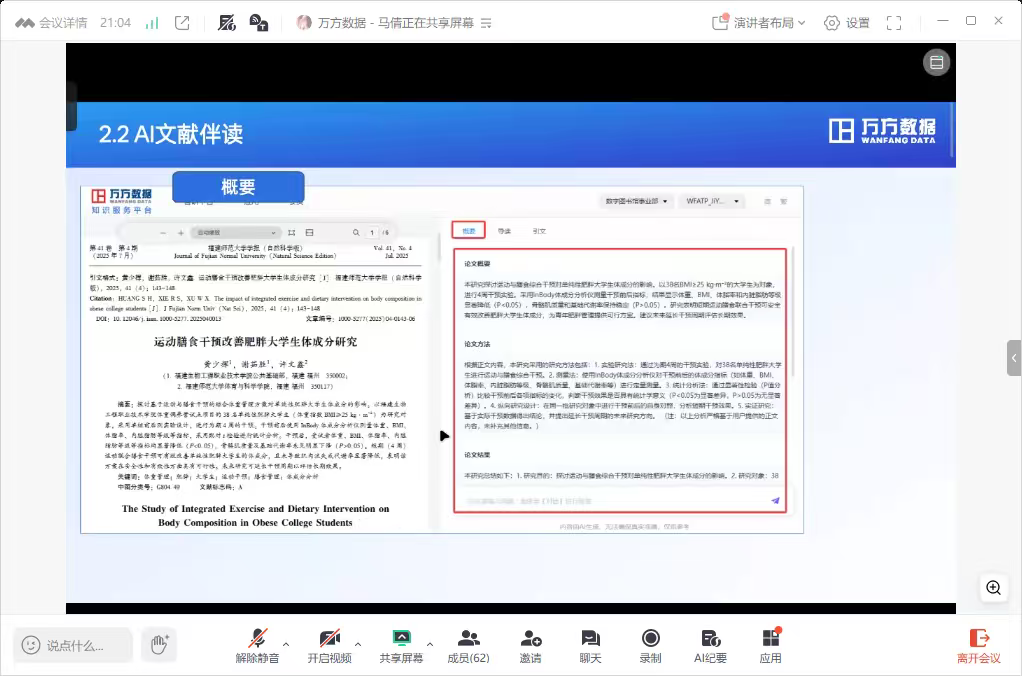Start recording with the 录制 button
This screenshot has height=676, width=1022.
pos(650,645)
